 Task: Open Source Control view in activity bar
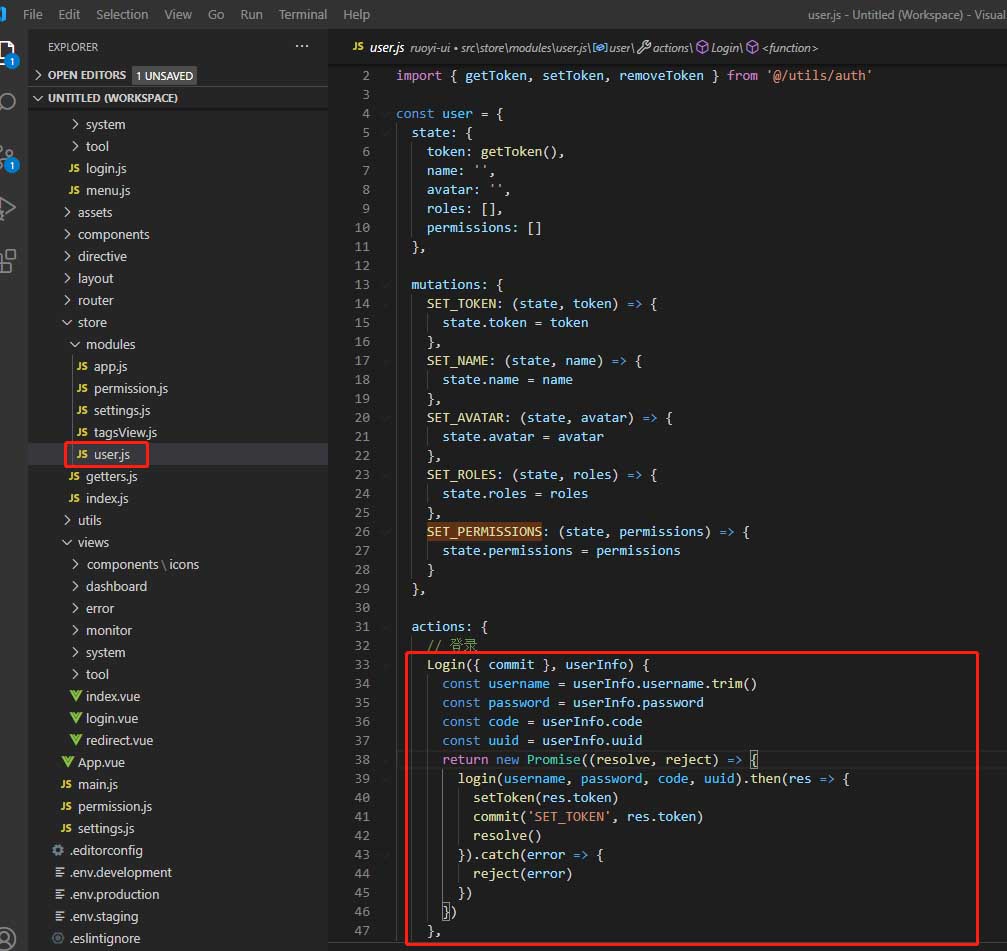[8, 157]
